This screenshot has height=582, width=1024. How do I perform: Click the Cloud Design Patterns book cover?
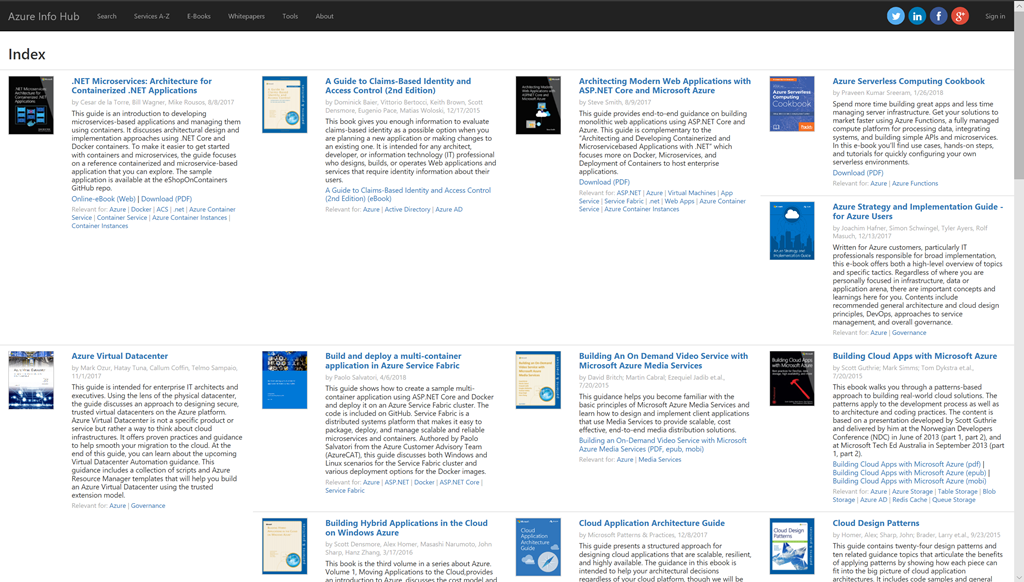[791, 546]
